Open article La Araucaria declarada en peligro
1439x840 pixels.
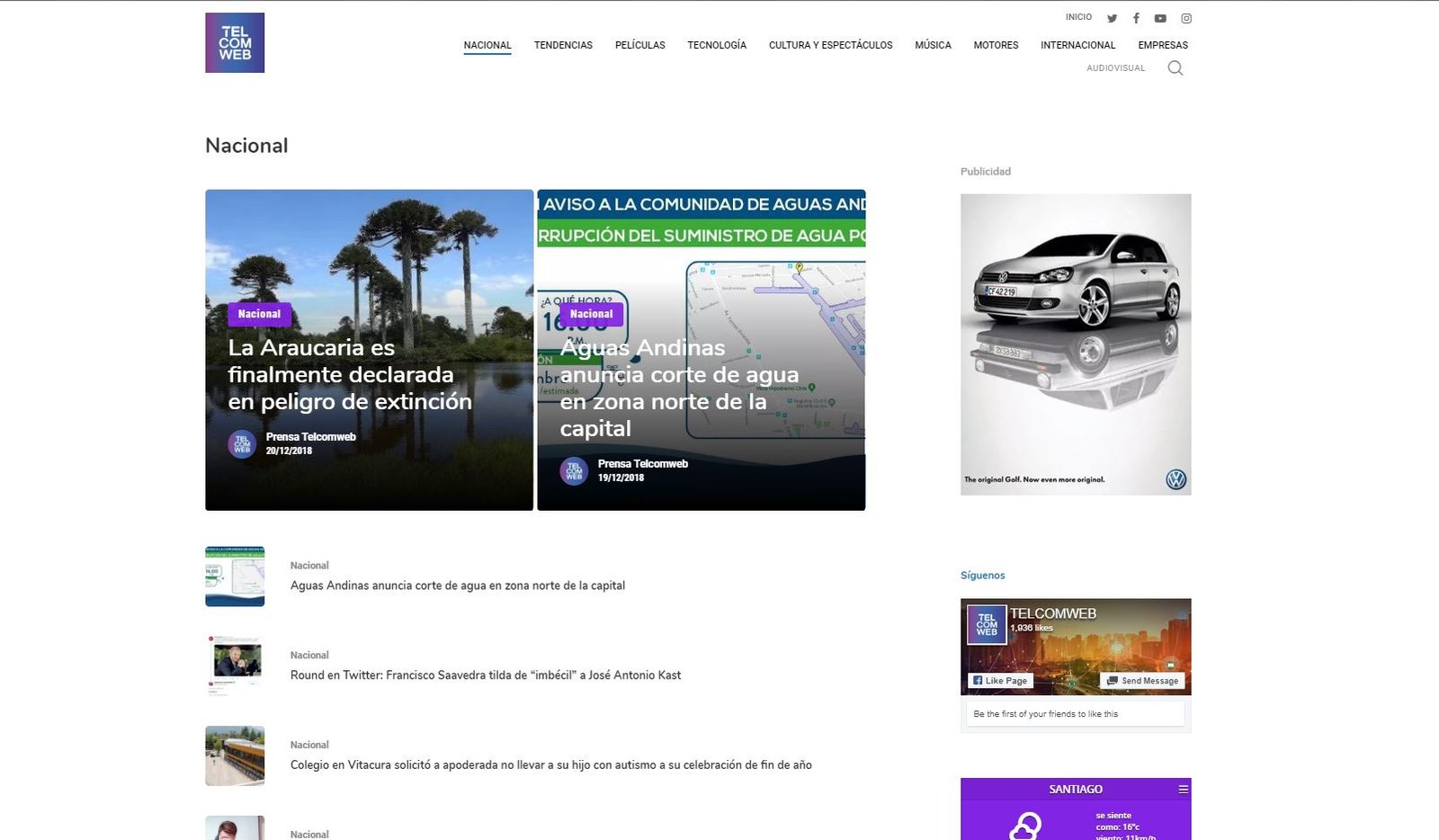pos(350,374)
